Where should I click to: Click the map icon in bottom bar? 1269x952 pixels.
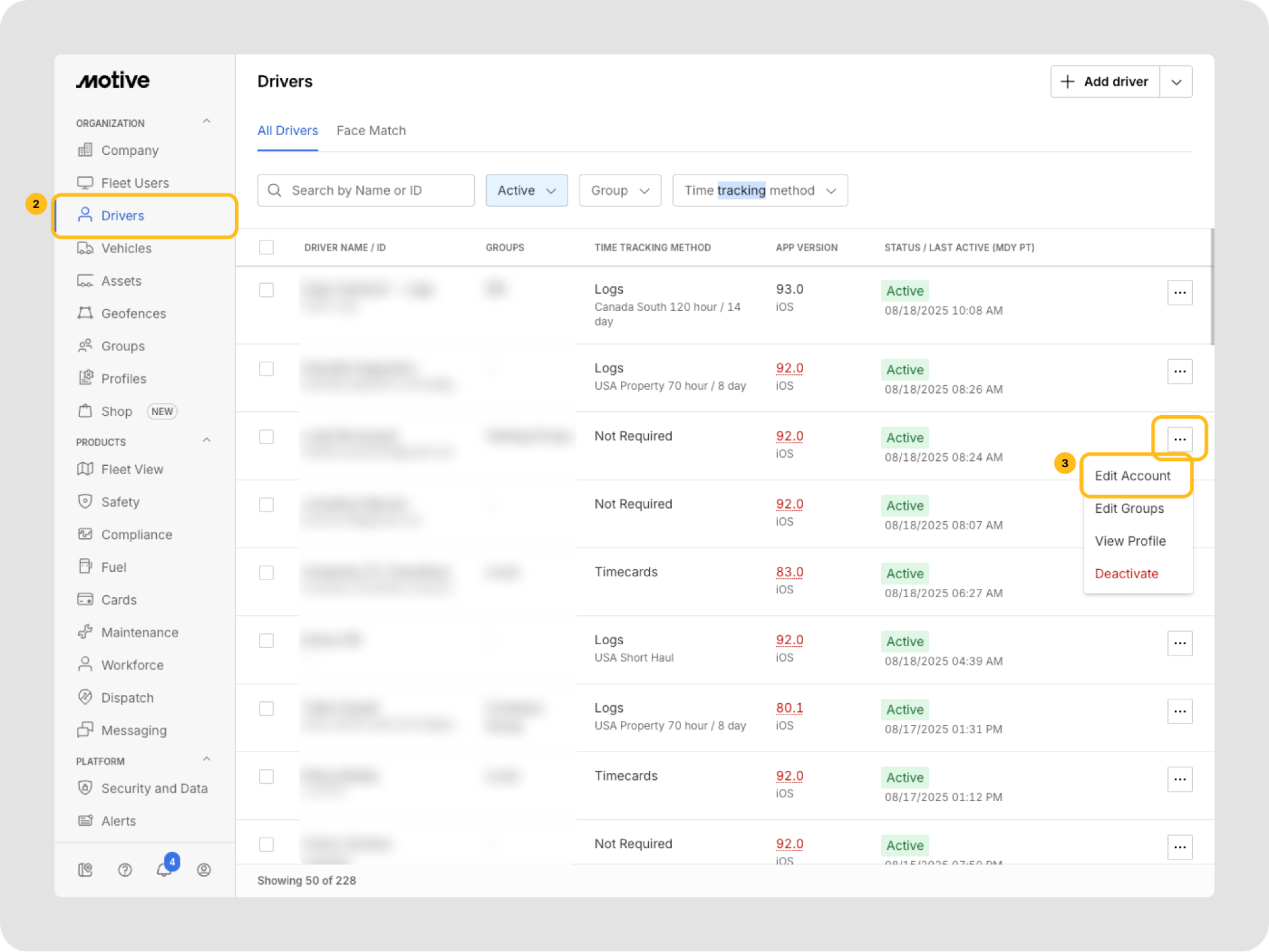coord(85,869)
